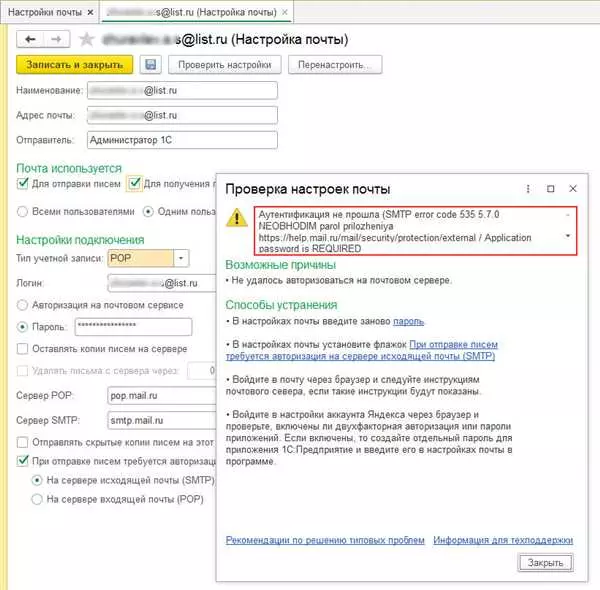Click the password input field

click(x=133, y=327)
